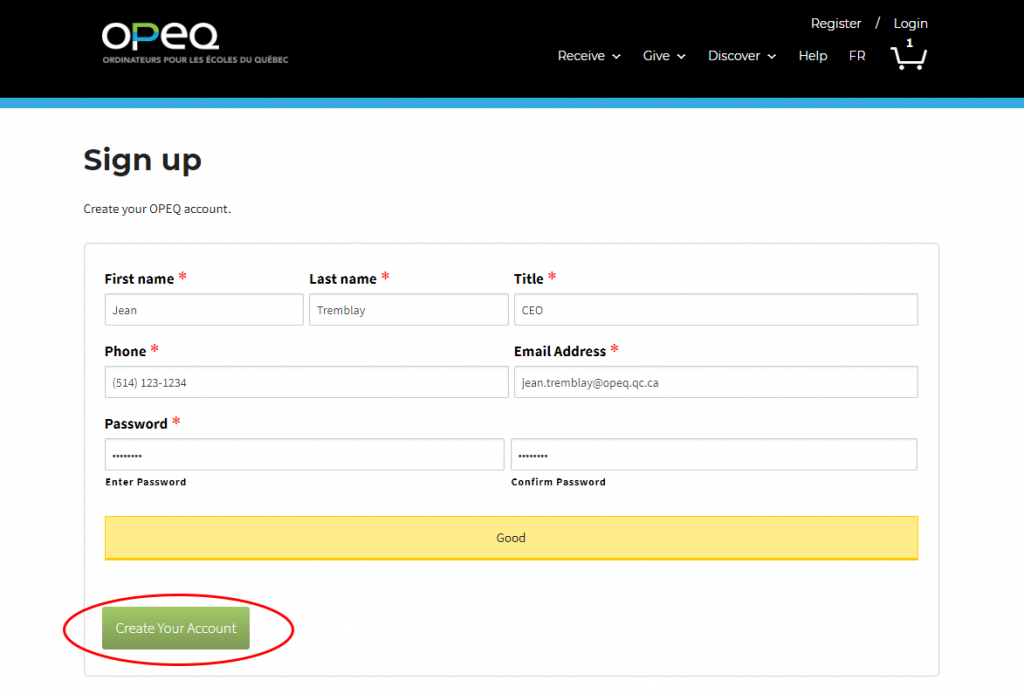Image resolution: width=1024 pixels, height=694 pixels.
Task: Click the Enter Password field
Action: tap(304, 454)
